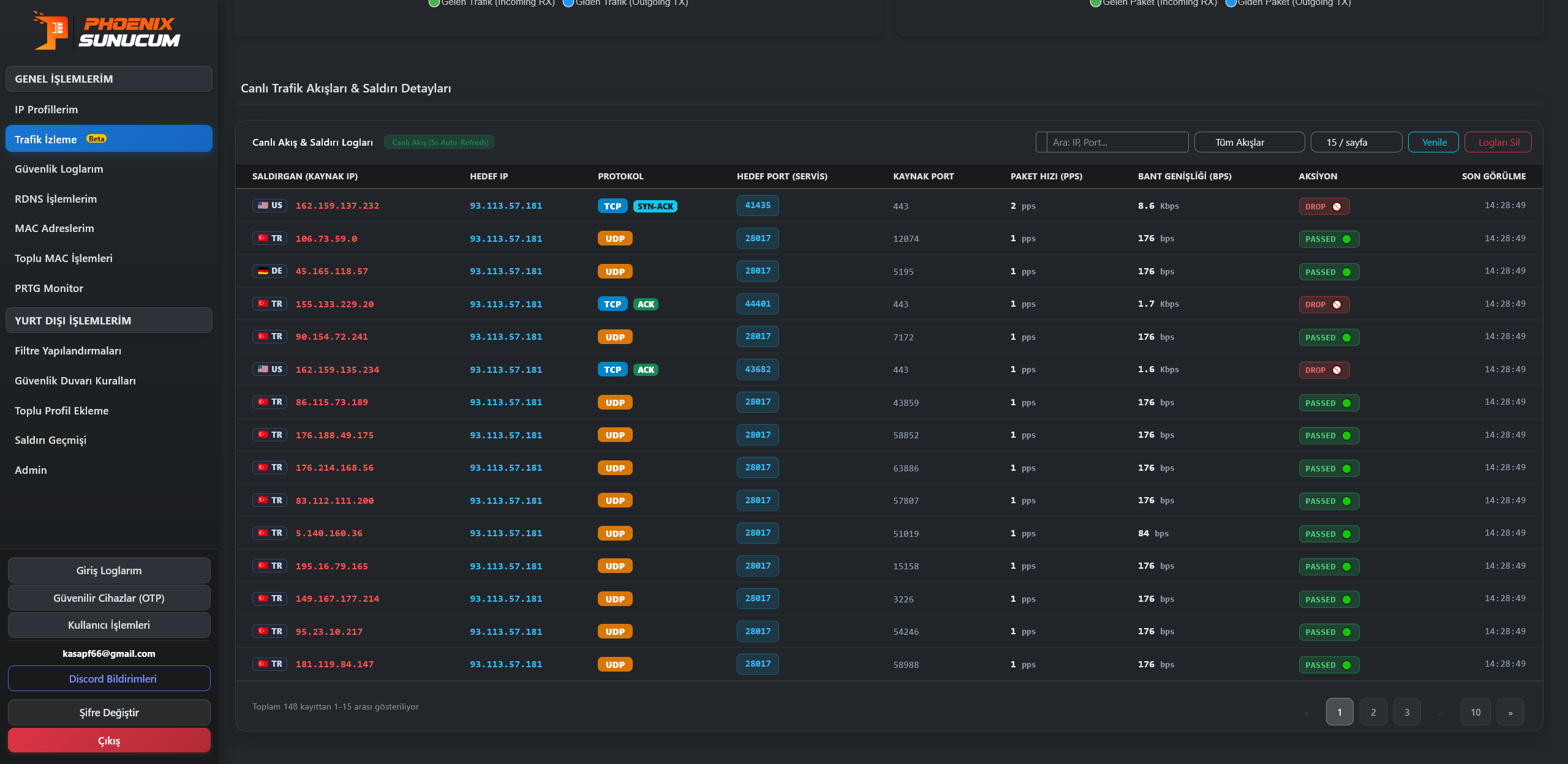This screenshot has height=764, width=1568.
Task: Click the 41435 target port badge
Action: [x=758, y=206]
